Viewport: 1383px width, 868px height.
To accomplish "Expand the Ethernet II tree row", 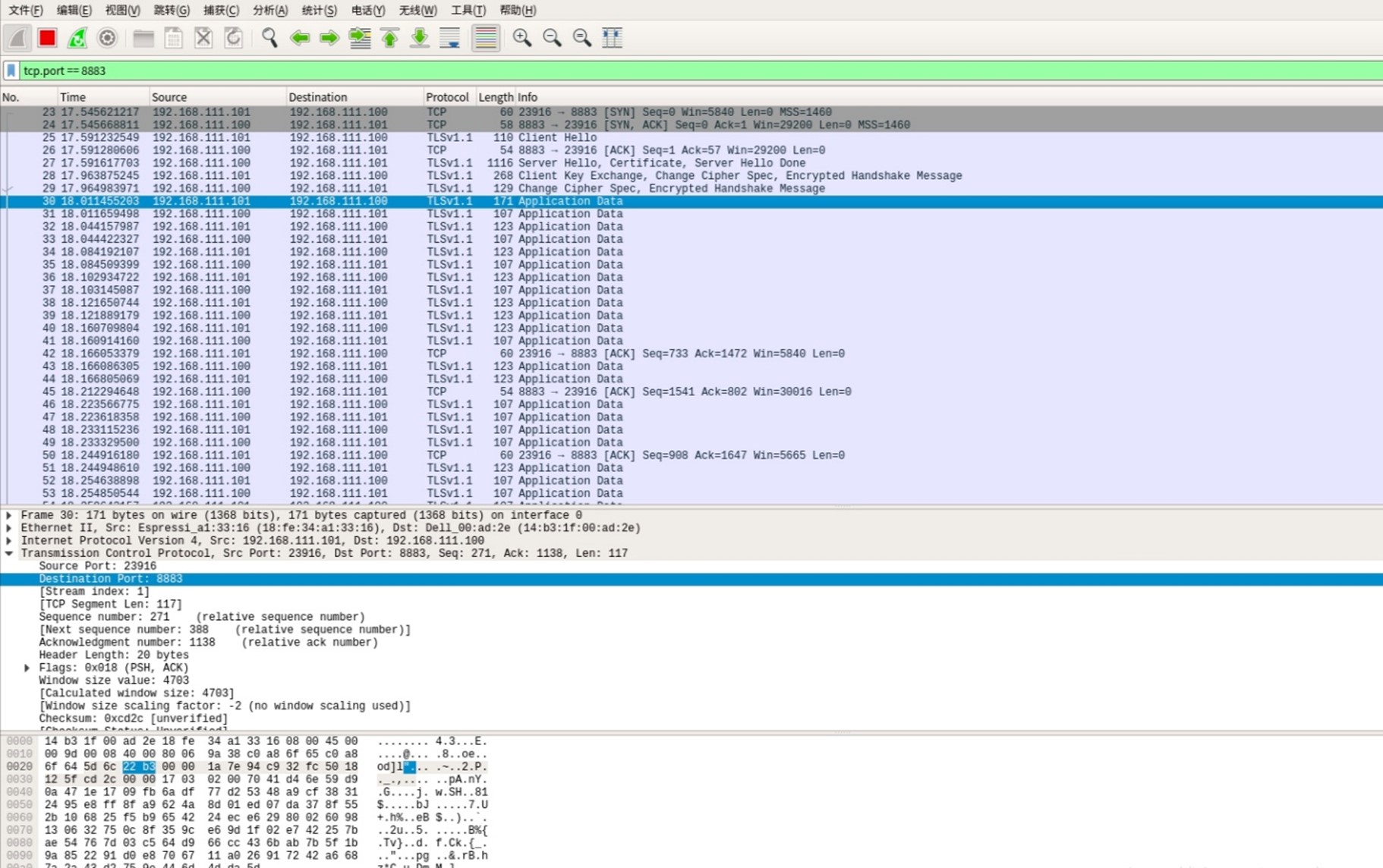I will pos(9,528).
